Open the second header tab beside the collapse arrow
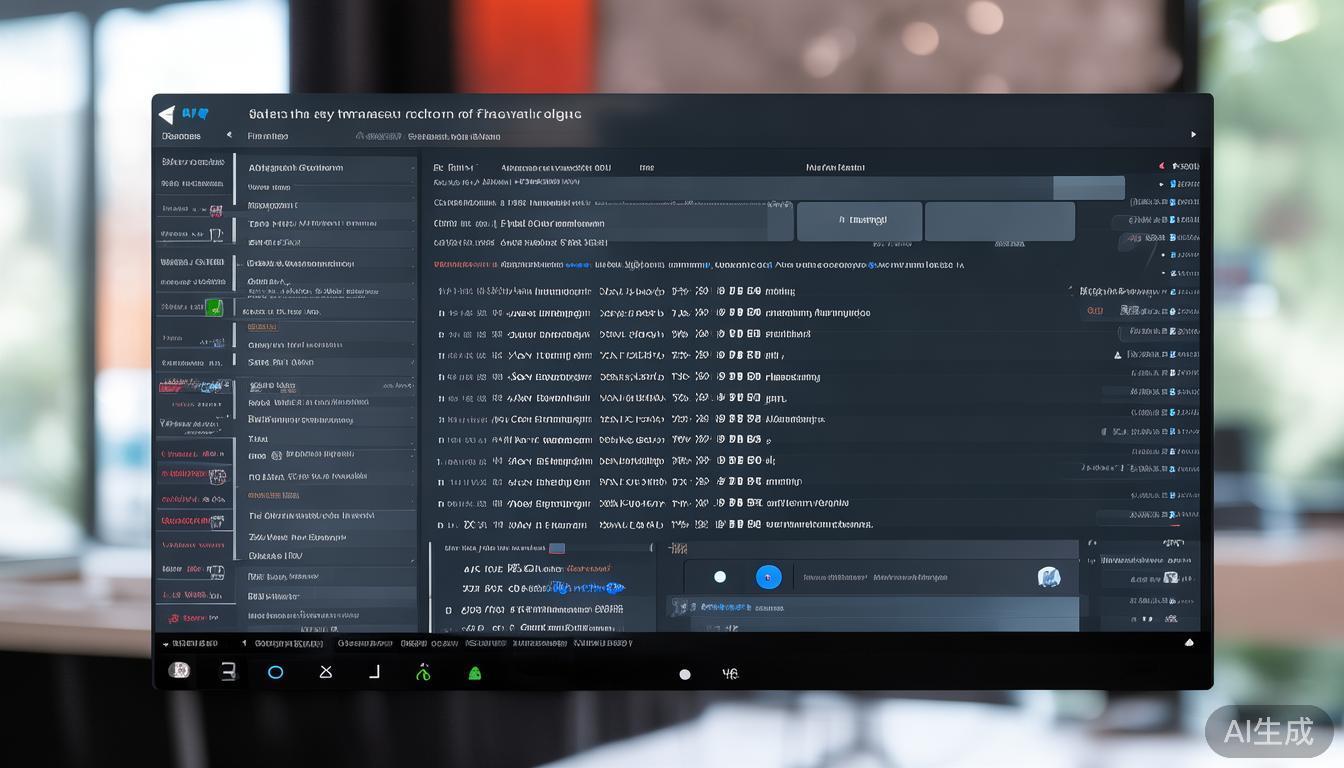The width and height of the screenshot is (1344, 768). tap(268, 136)
